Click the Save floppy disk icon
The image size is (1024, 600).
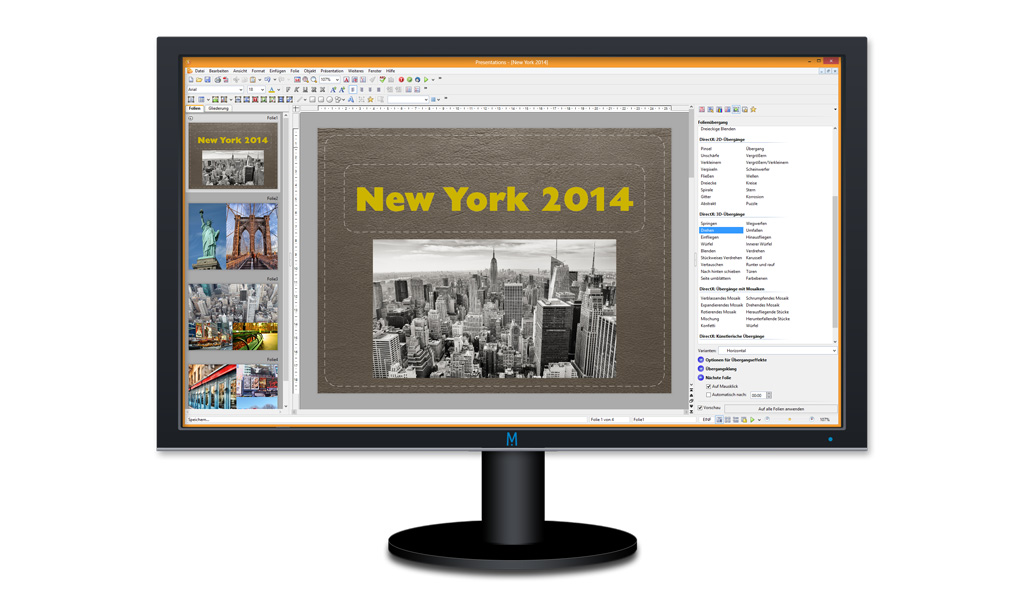click(x=208, y=80)
